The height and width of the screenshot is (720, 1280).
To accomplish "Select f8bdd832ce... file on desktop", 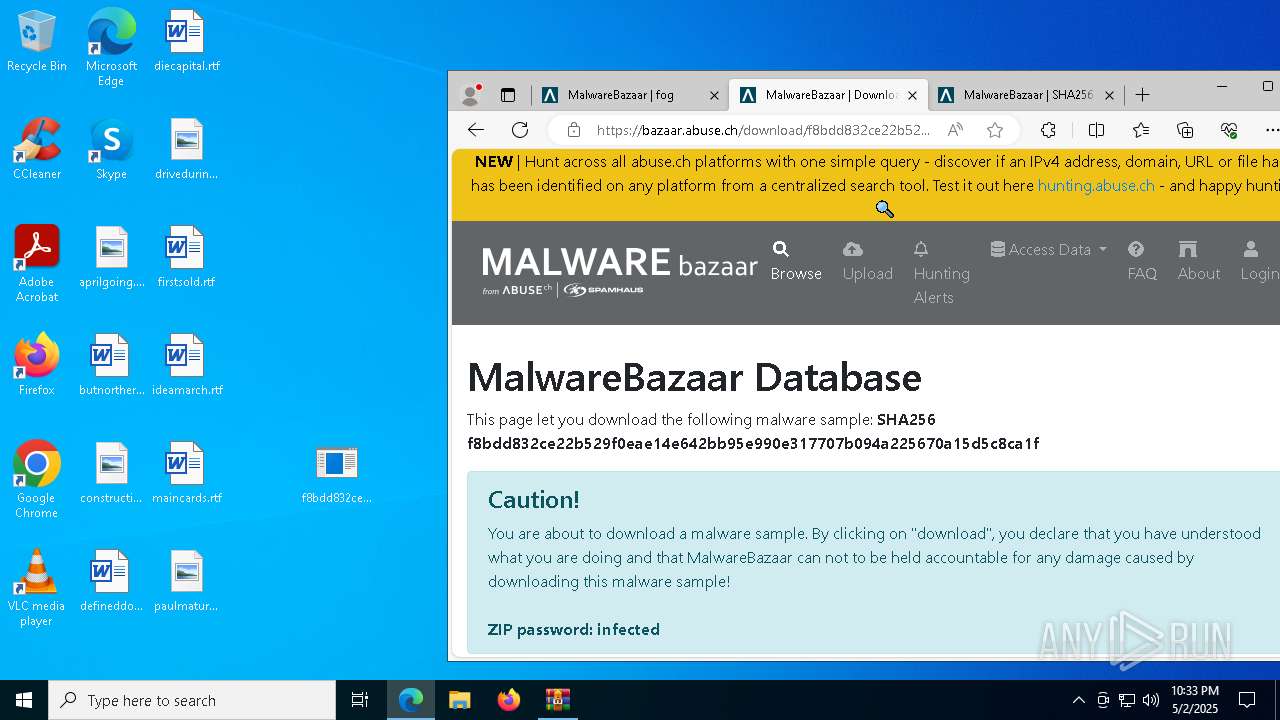I will (336, 473).
